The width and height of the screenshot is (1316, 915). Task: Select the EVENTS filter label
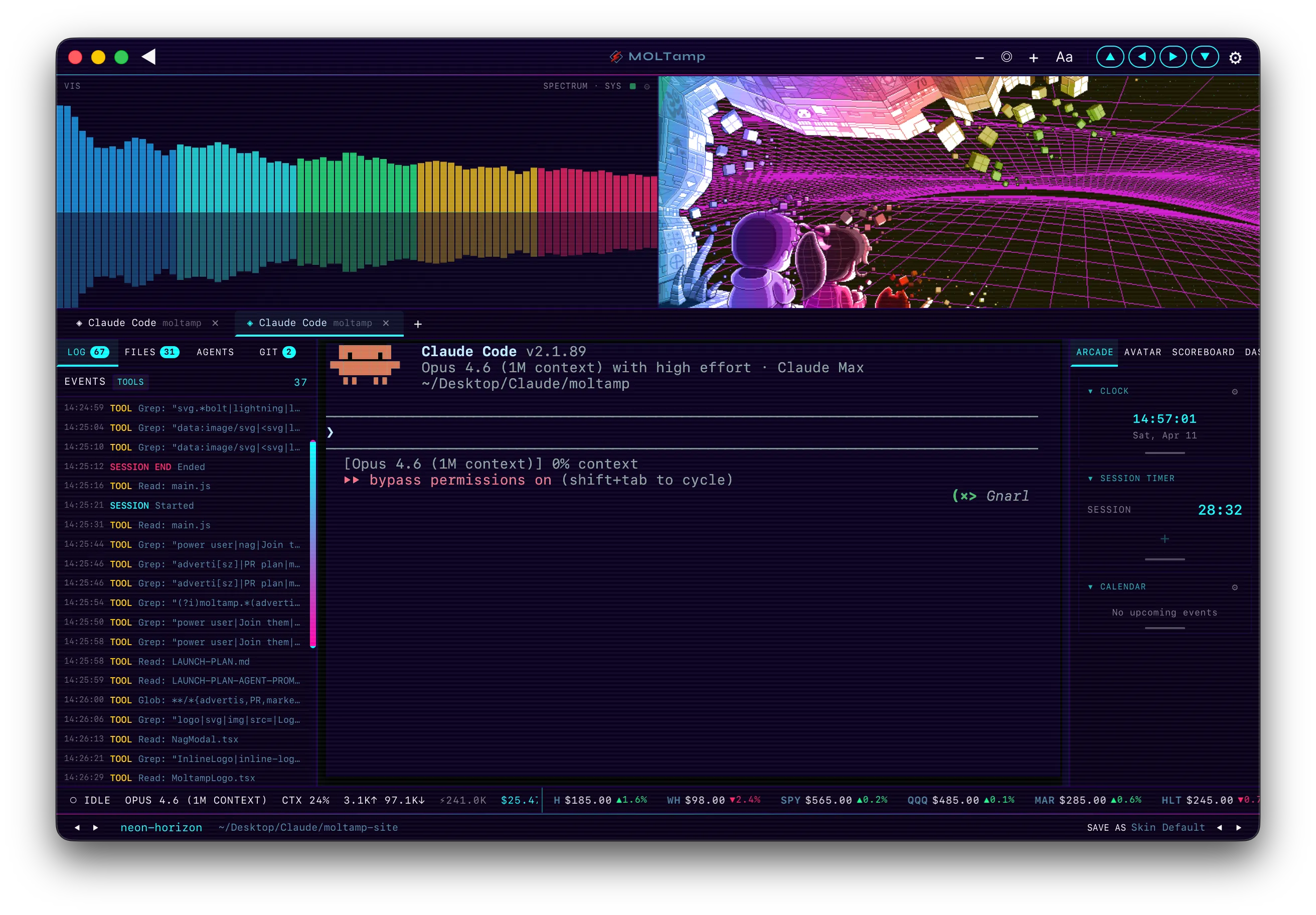coord(85,382)
